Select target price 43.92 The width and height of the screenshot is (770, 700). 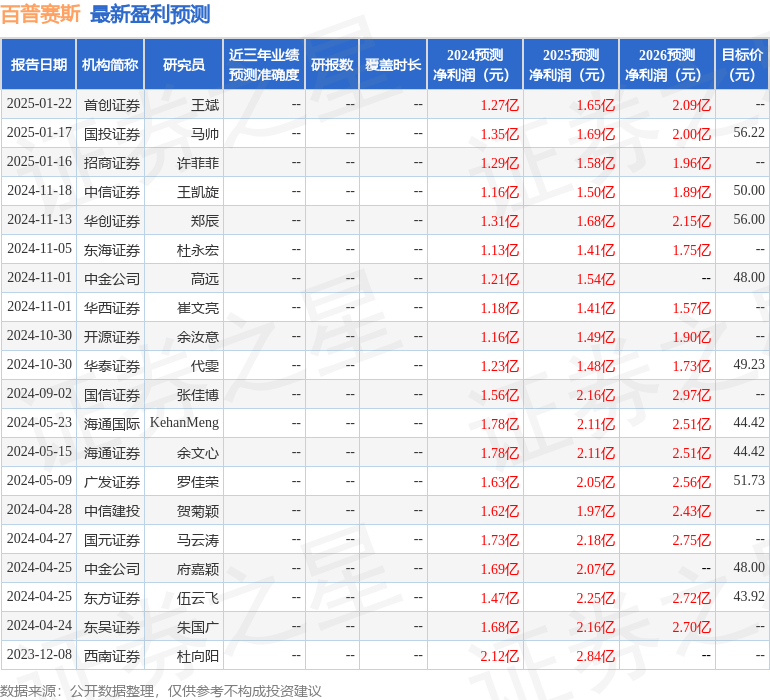coord(749,596)
